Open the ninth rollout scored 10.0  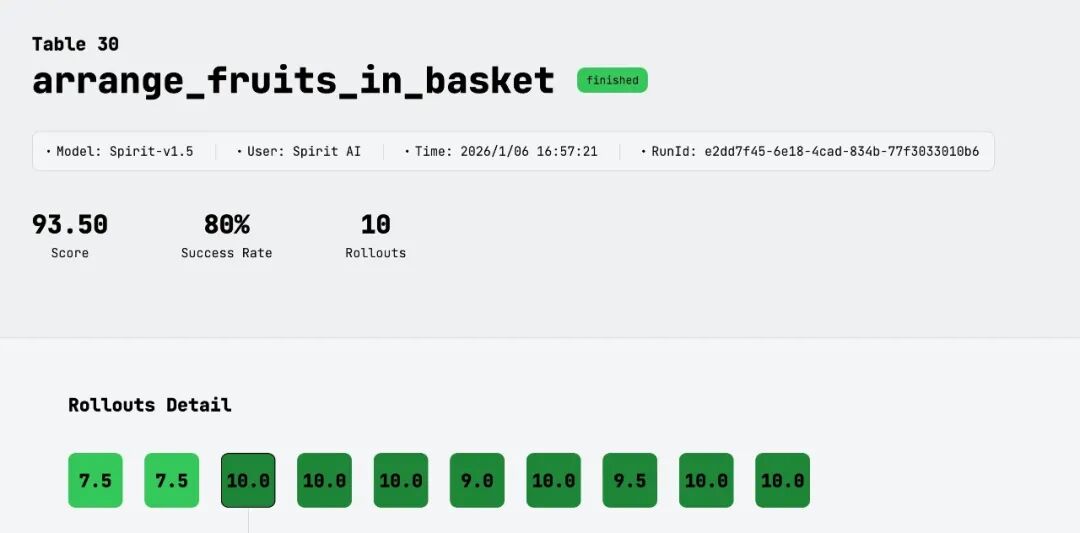[x=706, y=480]
